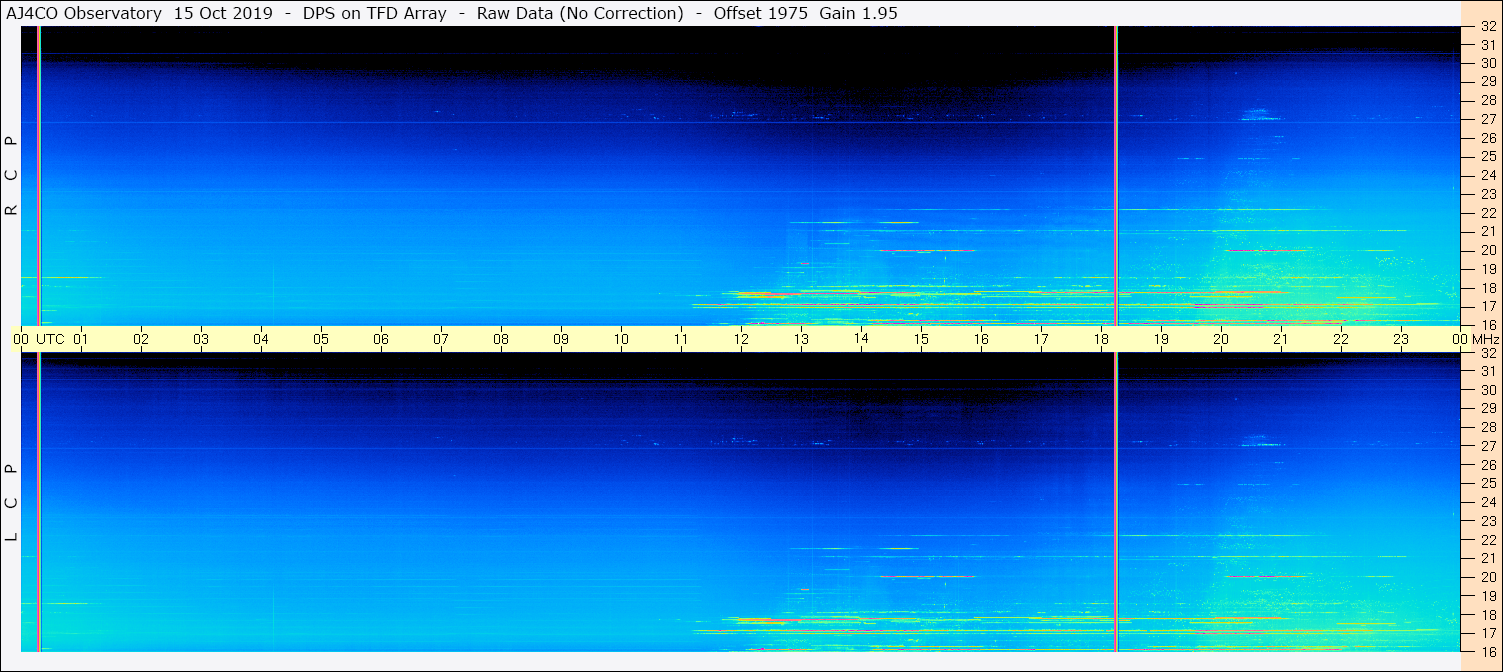The height and width of the screenshot is (672, 1503).
Task: Click the "Gain 1.95" value in the header
Action: [x=858, y=13]
